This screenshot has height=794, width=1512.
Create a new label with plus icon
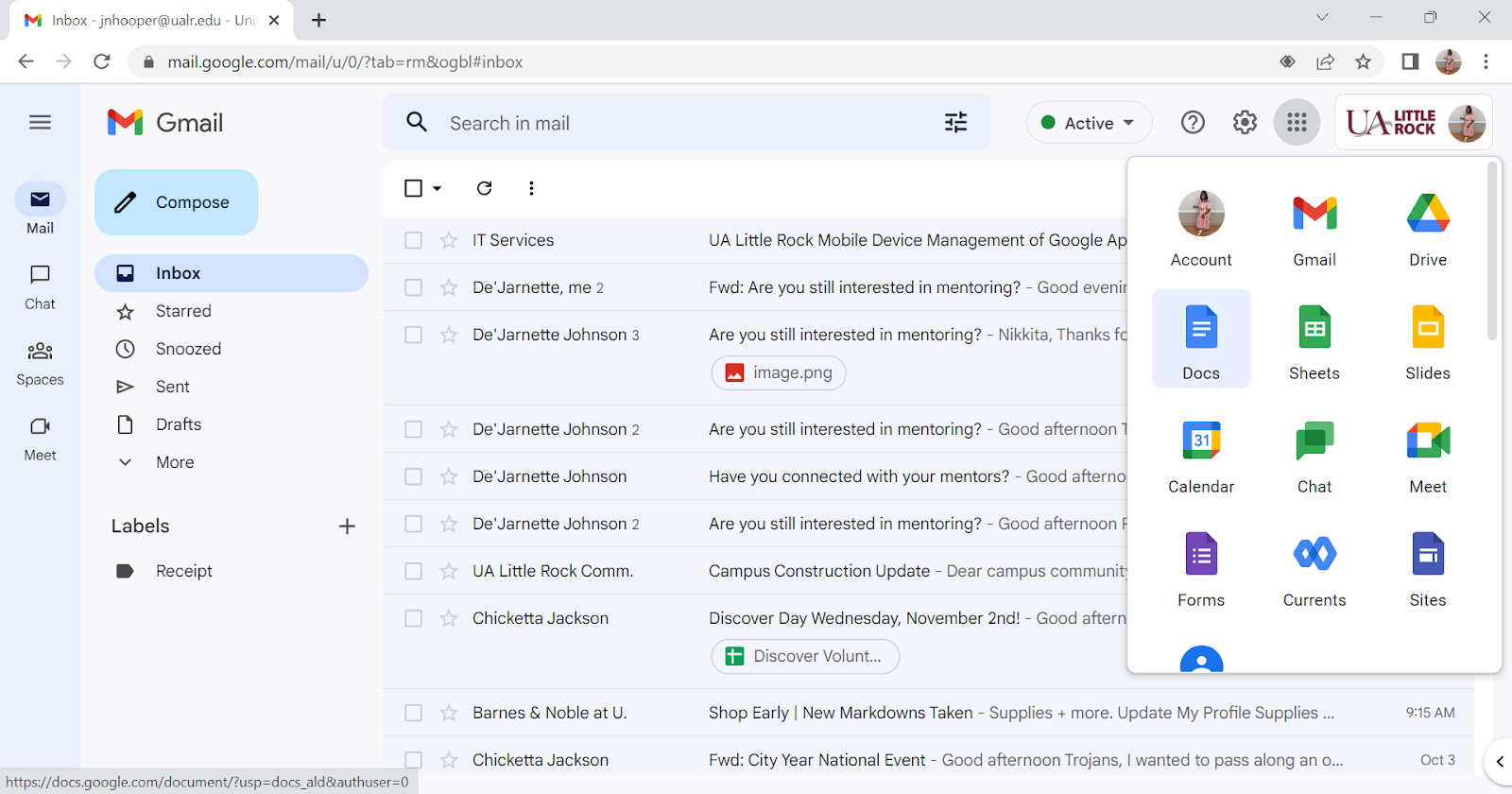tap(347, 526)
